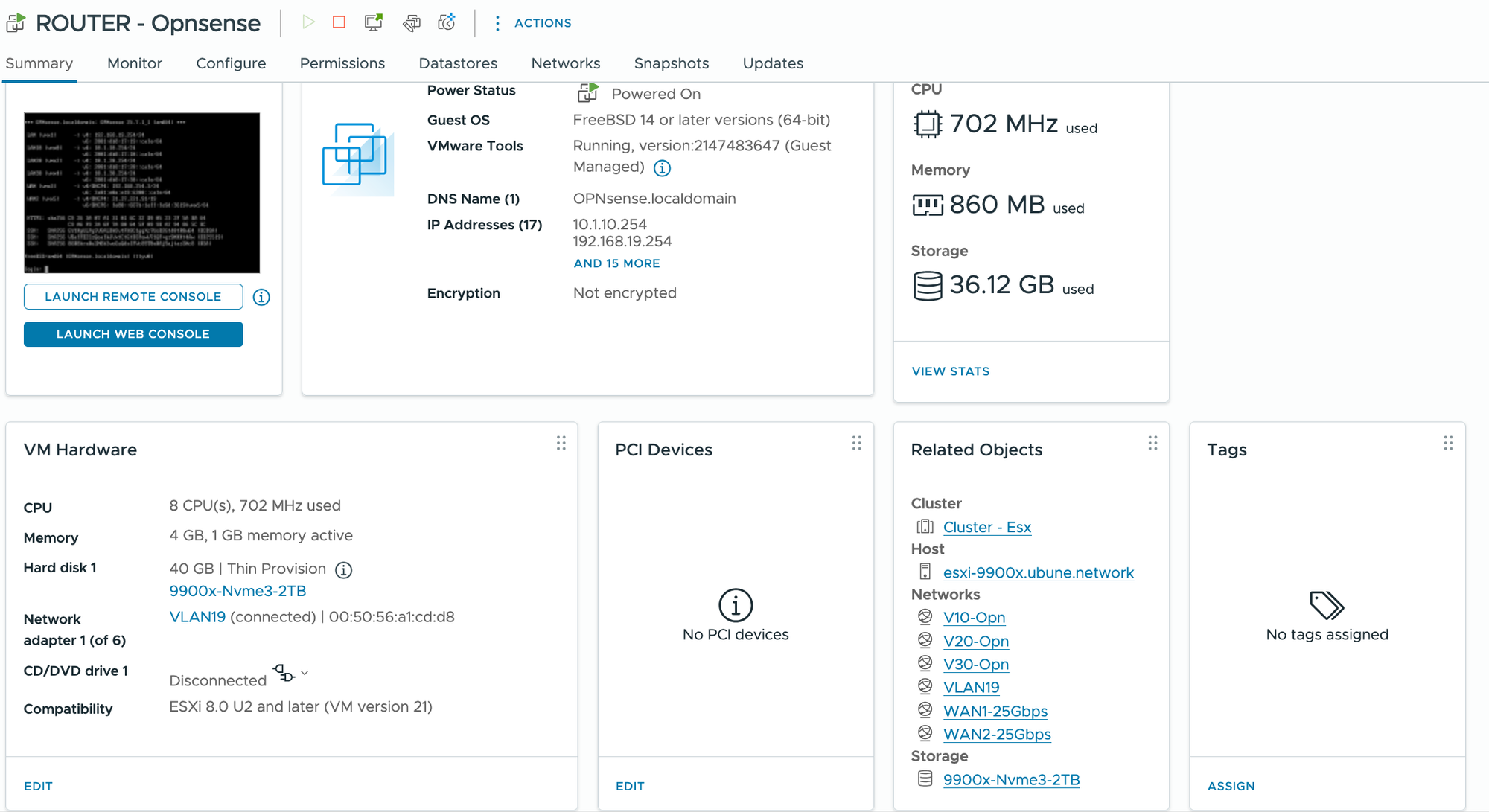Click the Power On play icon
The height and width of the screenshot is (812, 1489).
308,22
